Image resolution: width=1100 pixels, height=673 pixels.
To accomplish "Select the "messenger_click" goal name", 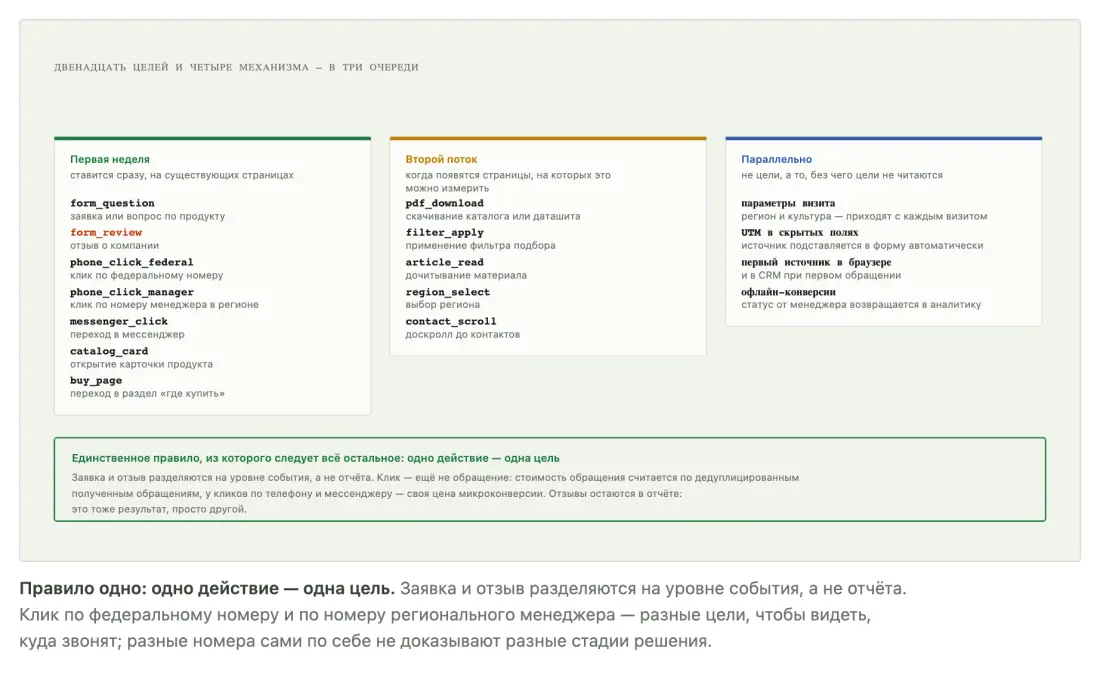I will click(x=119, y=321).
